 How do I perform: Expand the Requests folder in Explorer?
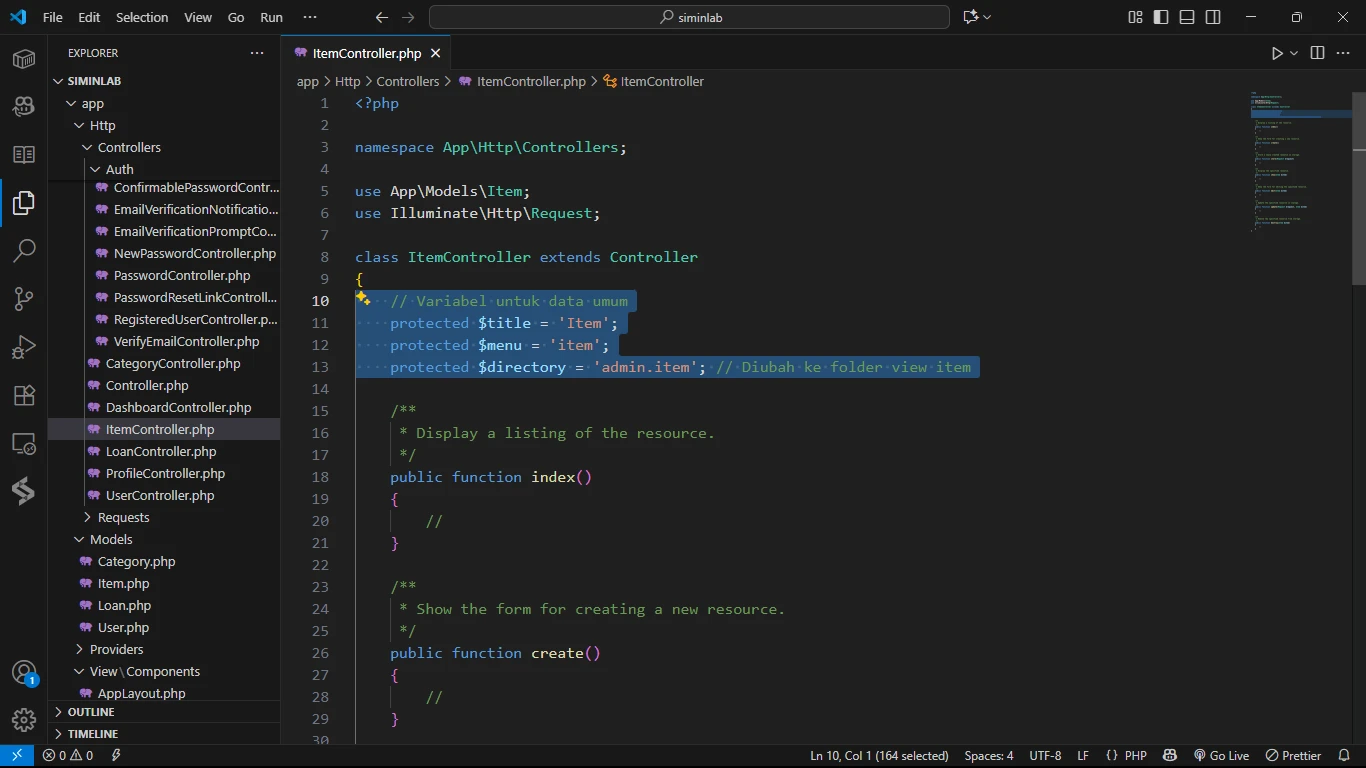(x=123, y=517)
